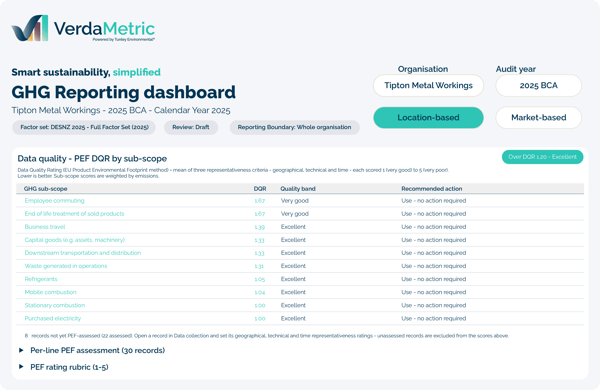The image size is (600, 390).
Task: Switch to Market-based reporting
Action: (x=538, y=117)
